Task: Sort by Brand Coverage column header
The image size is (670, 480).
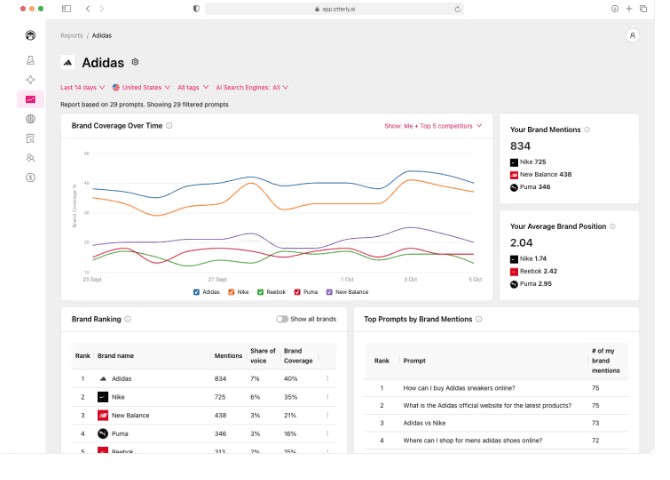Action: (x=298, y=356)
